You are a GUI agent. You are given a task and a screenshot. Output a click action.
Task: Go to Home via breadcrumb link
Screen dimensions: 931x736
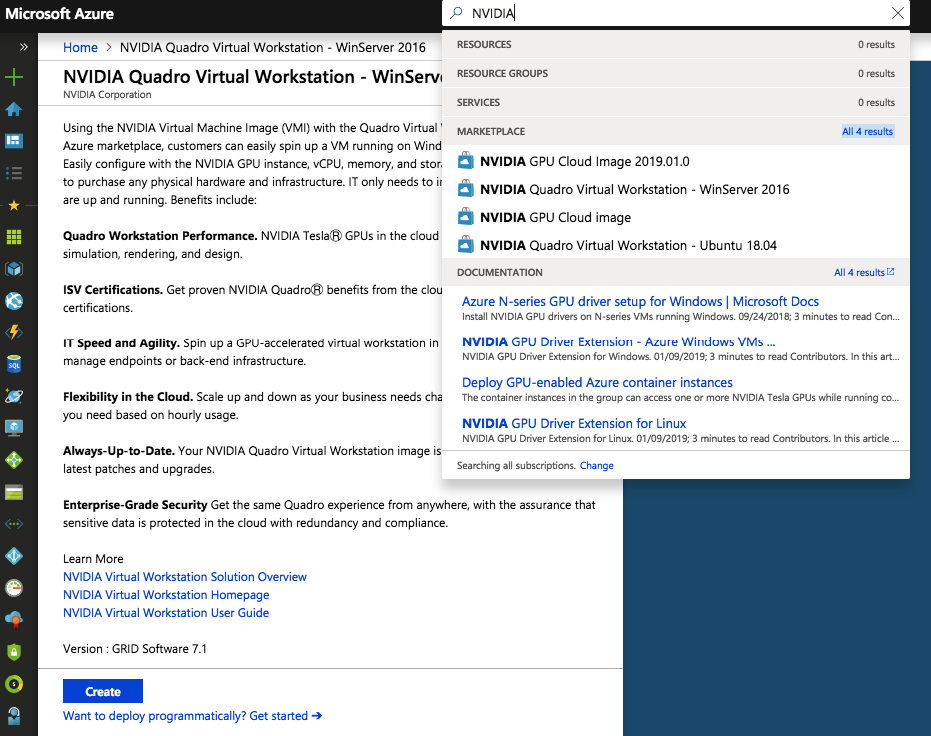[x=80, y=47]
